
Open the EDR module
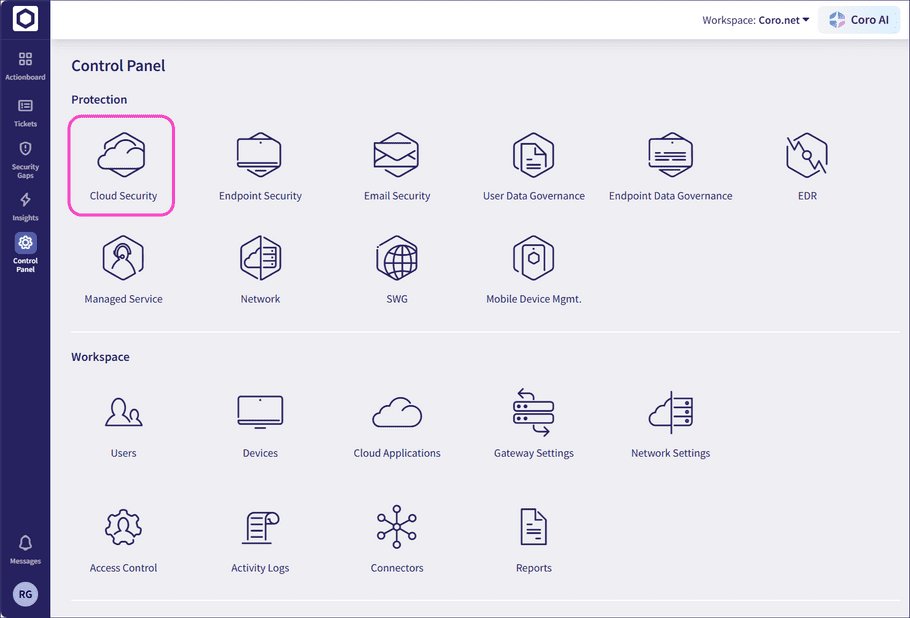806,165
